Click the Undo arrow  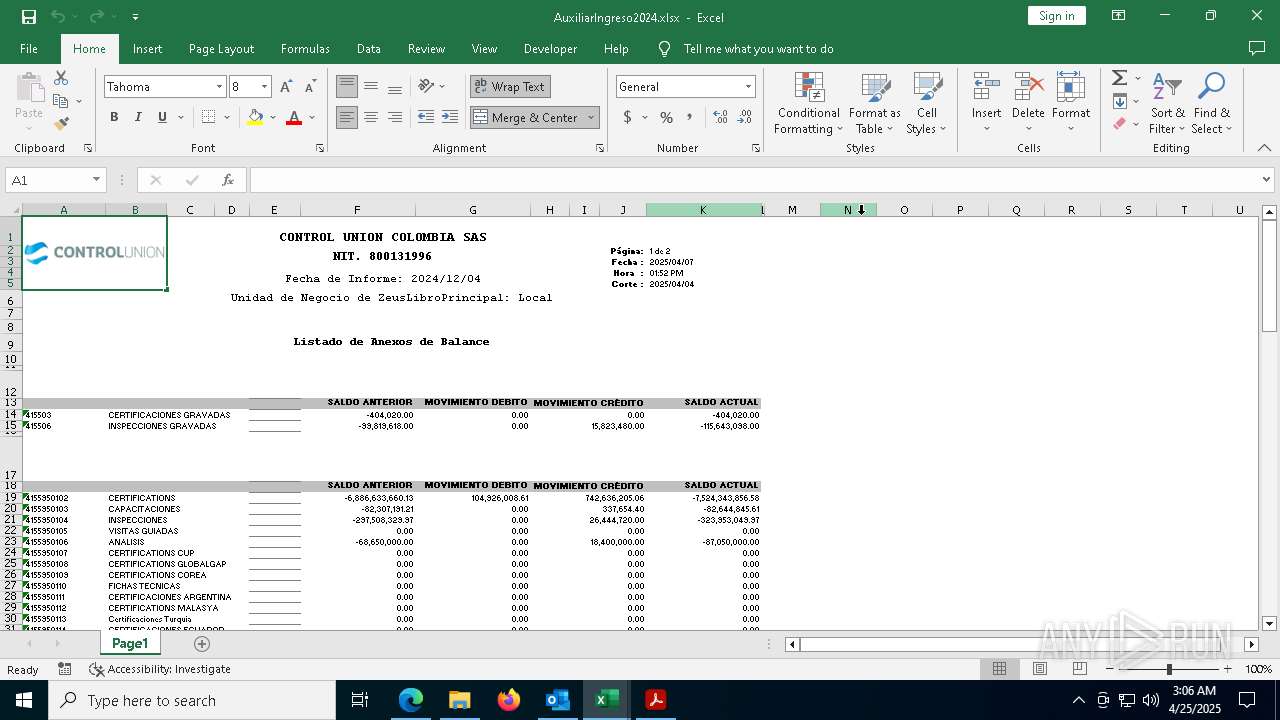[58, 16]
